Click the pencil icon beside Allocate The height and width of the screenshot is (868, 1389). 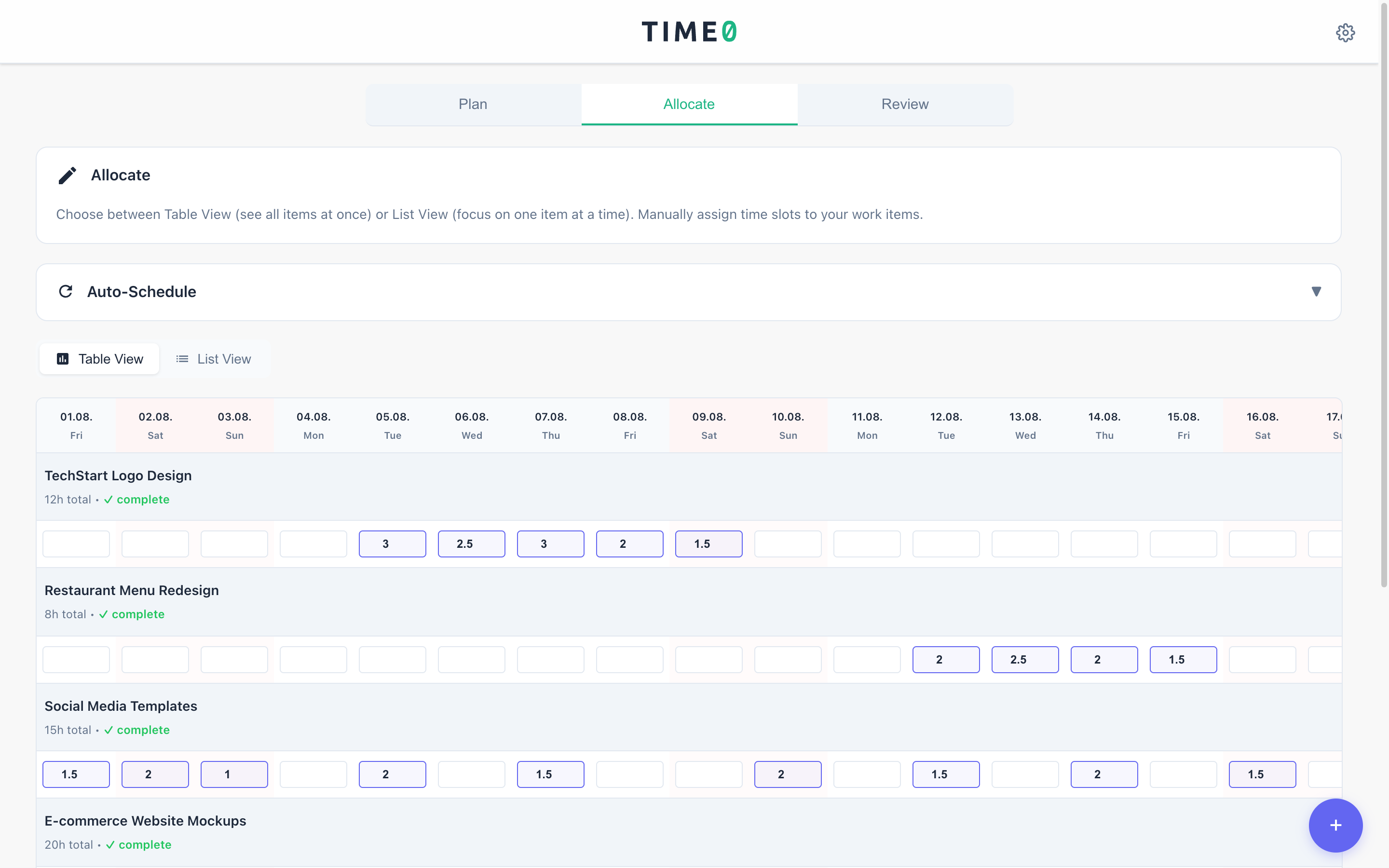tap(67, 175)
